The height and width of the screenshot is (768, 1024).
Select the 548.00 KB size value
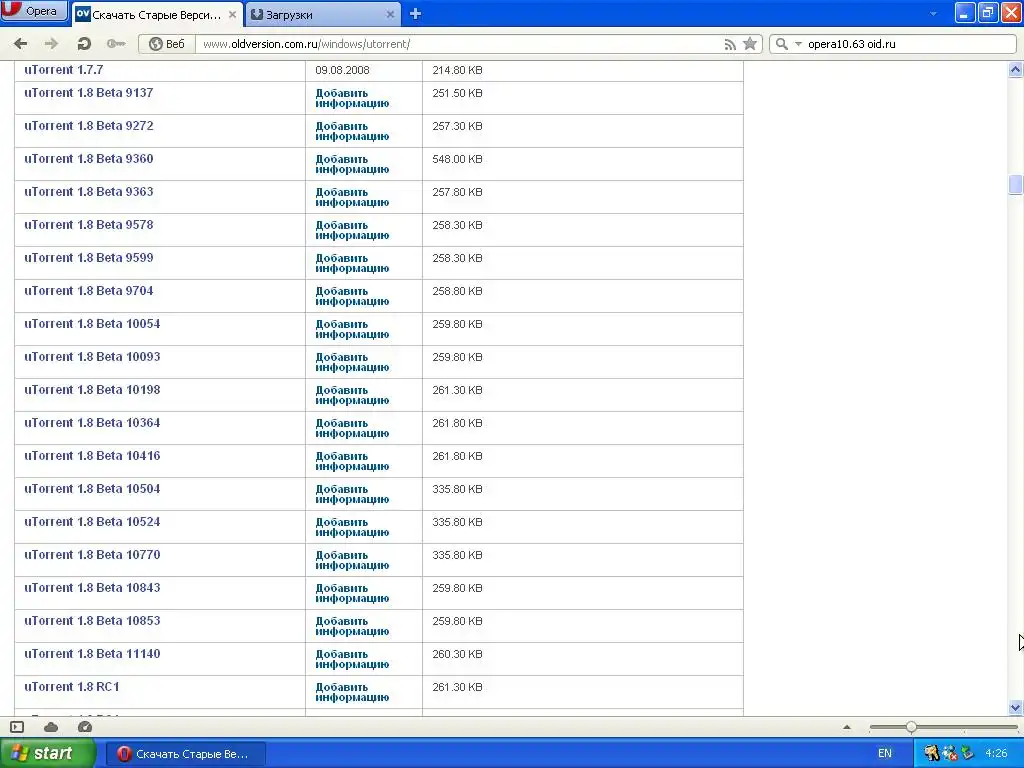[457, 159]
